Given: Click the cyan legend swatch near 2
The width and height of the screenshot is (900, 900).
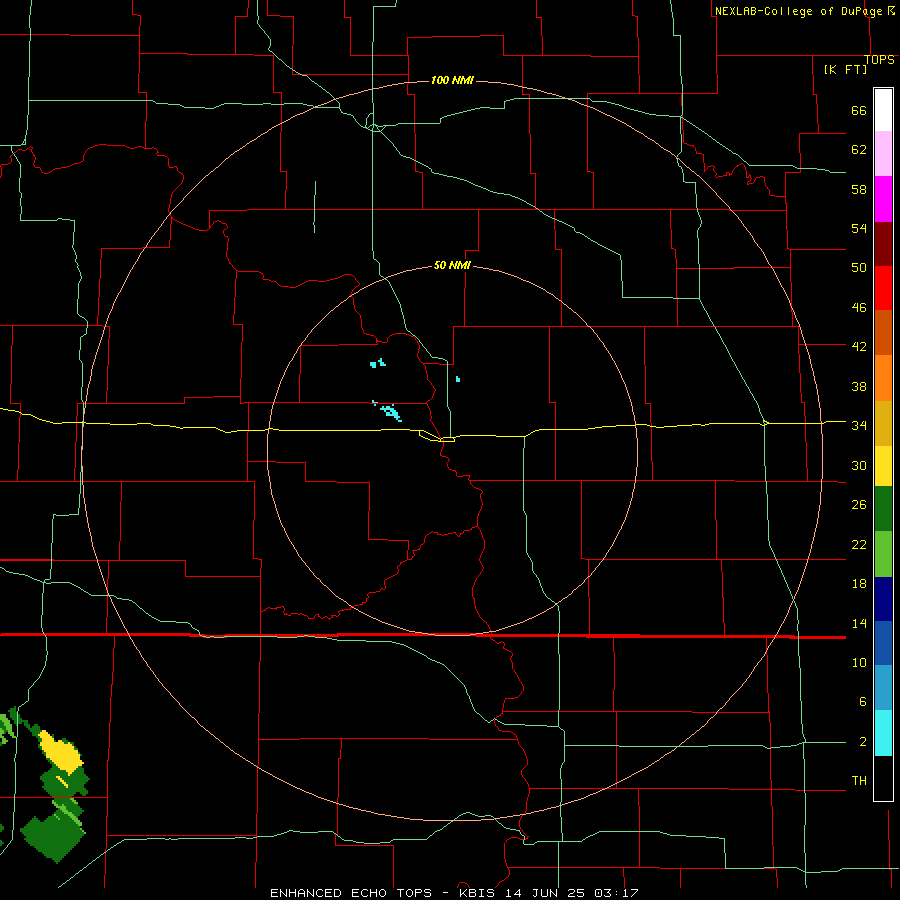Looking at the screenshot, I should pyautogui.click(x=883, y=734).
